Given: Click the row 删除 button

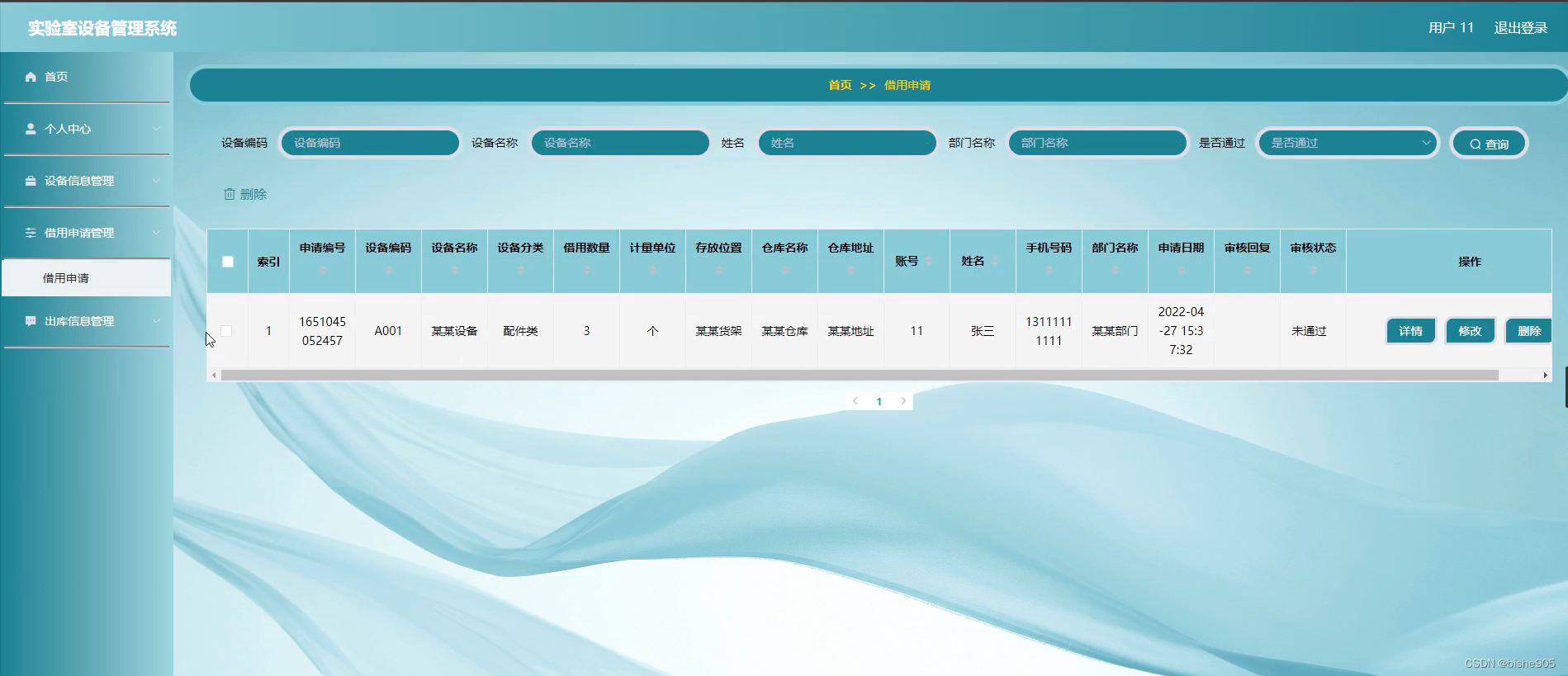Looking at the screenshot, I should pos(1528,331).
